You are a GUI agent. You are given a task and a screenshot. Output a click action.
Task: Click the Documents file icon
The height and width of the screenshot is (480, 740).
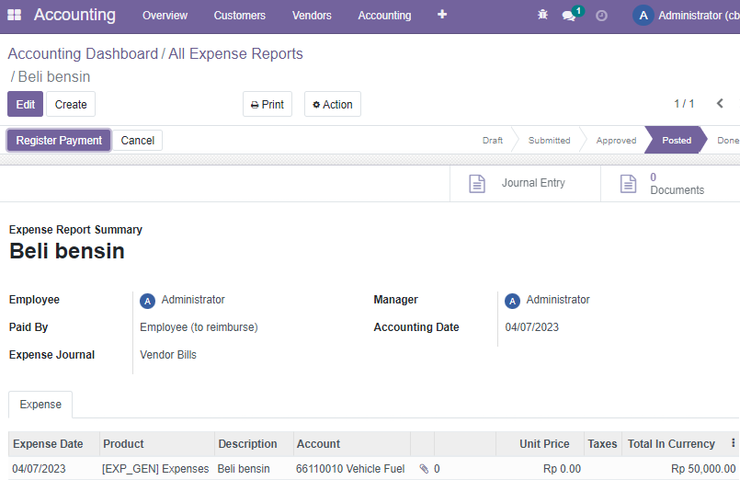[628, 184]
